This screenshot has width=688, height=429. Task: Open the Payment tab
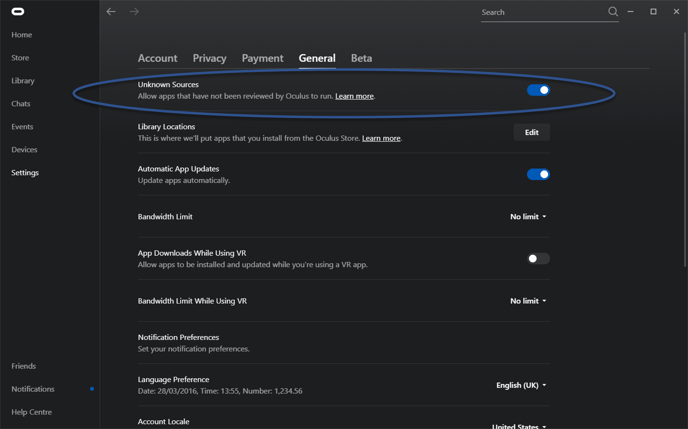[x=262, y=58]
